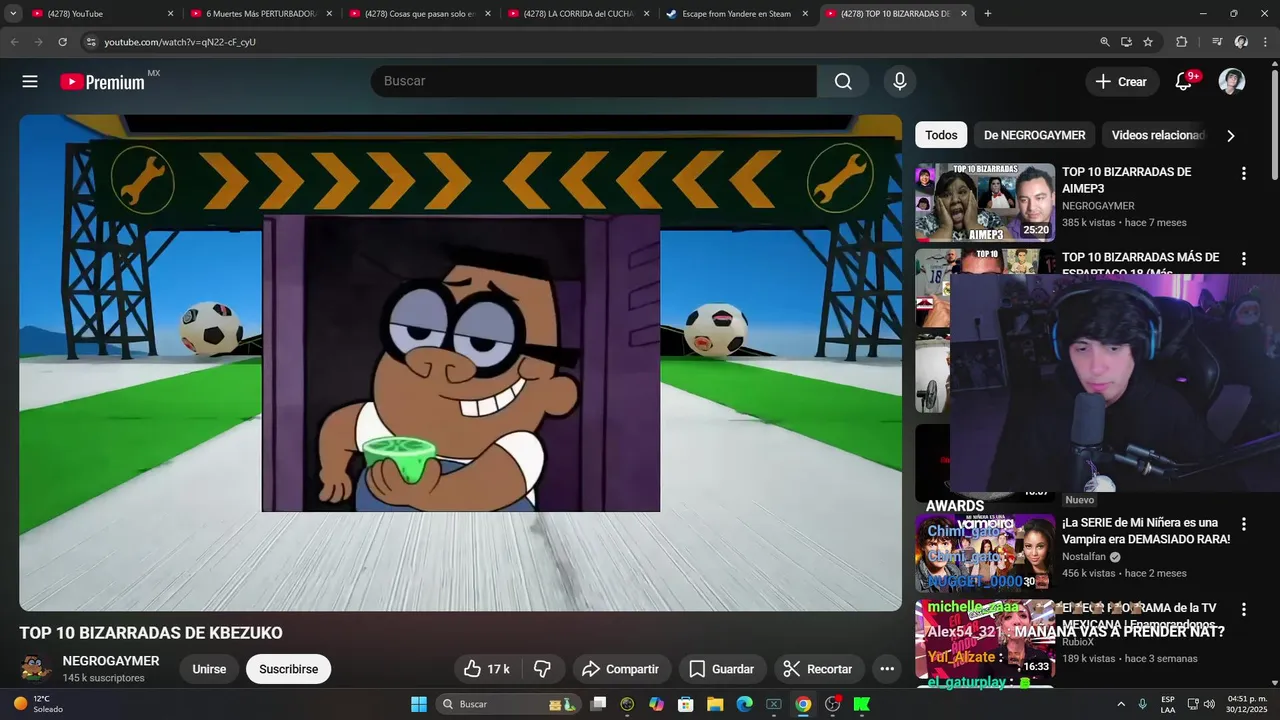Switch to 6 Muertes Más PERTURBADORAS tab
Screen dimensions: 1280x720
pyautogui.click(x=262, y=14)
